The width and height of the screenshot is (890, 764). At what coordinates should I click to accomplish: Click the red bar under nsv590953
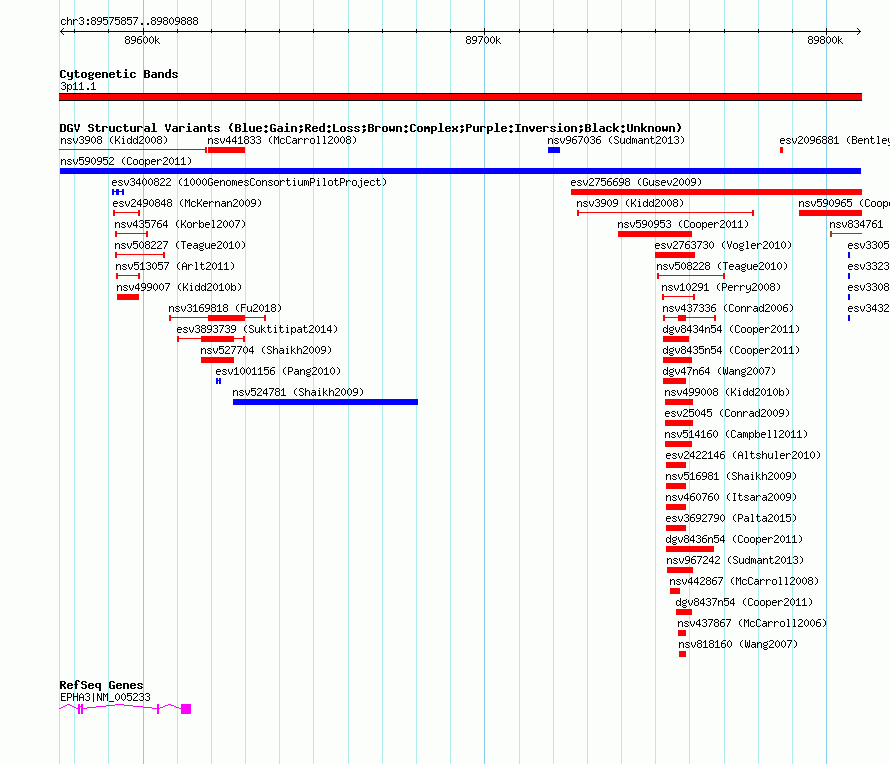point(655,234)
